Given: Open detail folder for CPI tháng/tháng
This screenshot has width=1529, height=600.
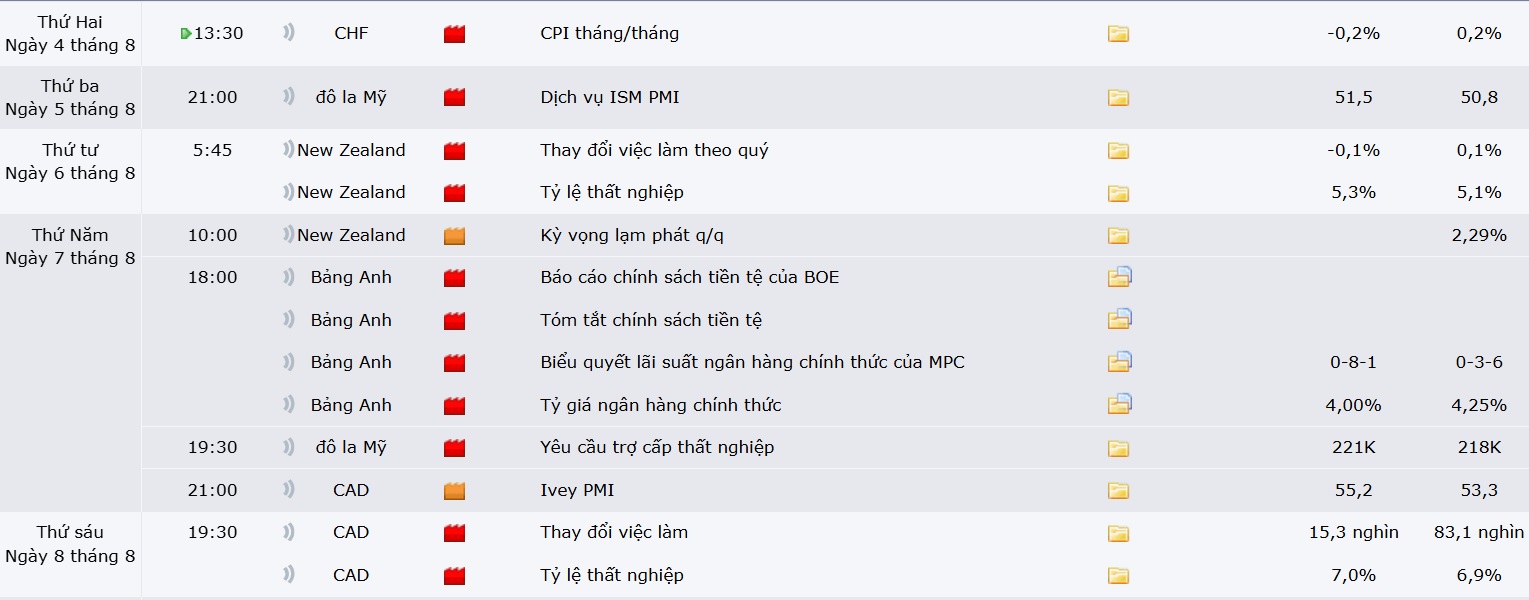Looking at the screenshot, I should click(1118, 34).
